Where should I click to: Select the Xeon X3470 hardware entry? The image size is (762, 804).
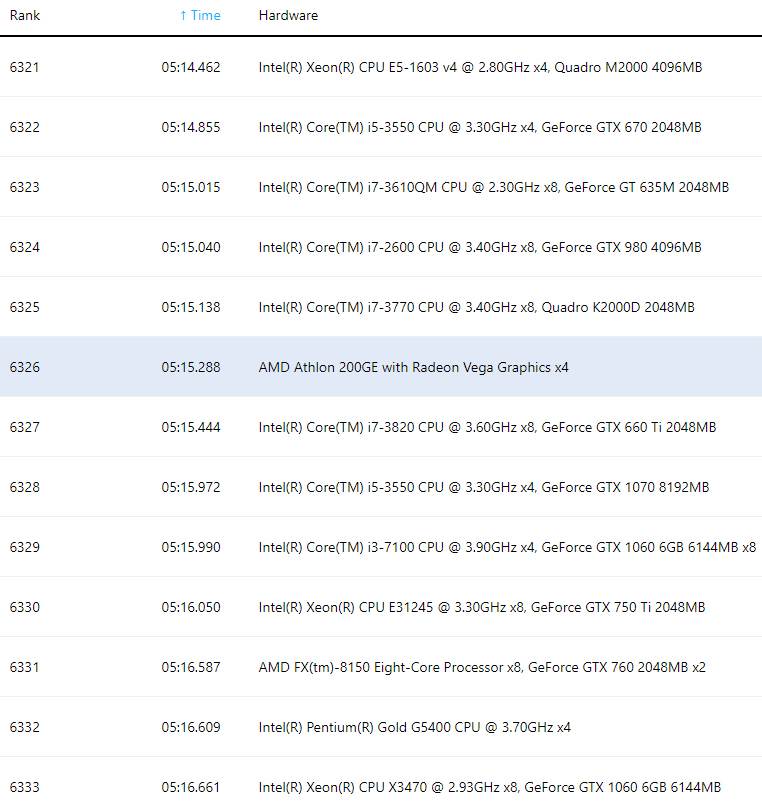(x=489, y=787)
